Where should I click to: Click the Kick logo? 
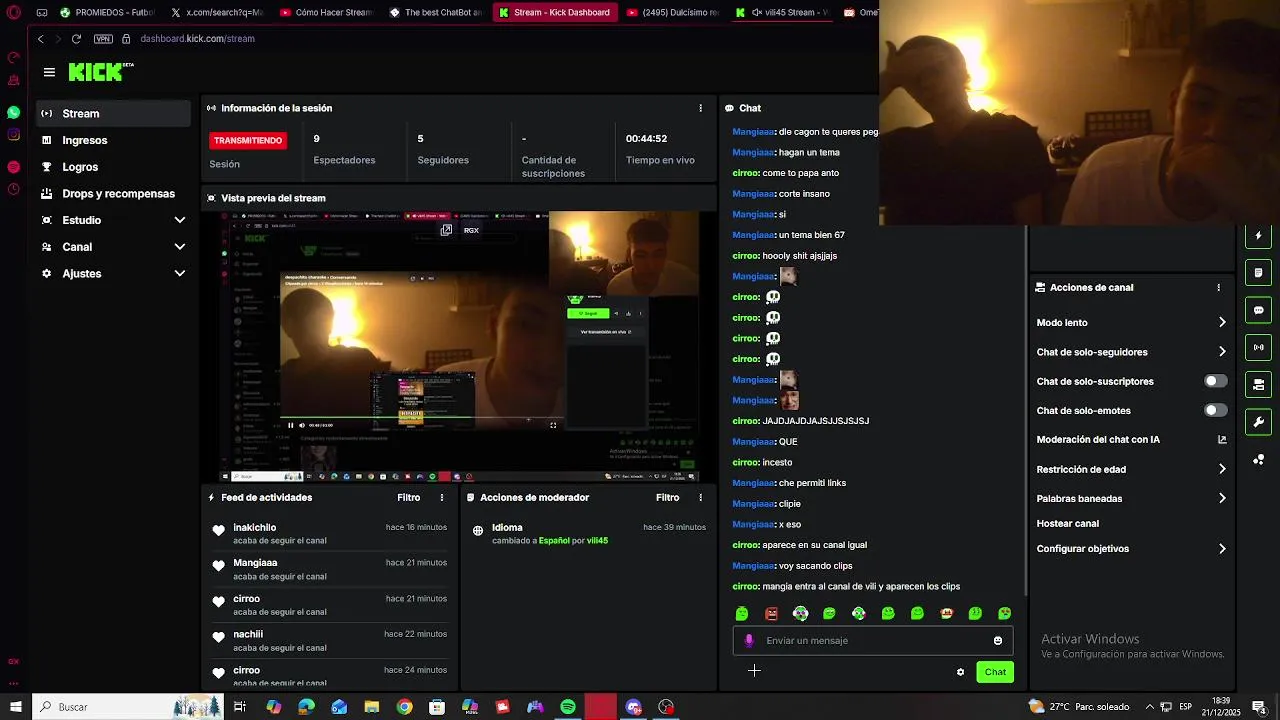(100, 71)
